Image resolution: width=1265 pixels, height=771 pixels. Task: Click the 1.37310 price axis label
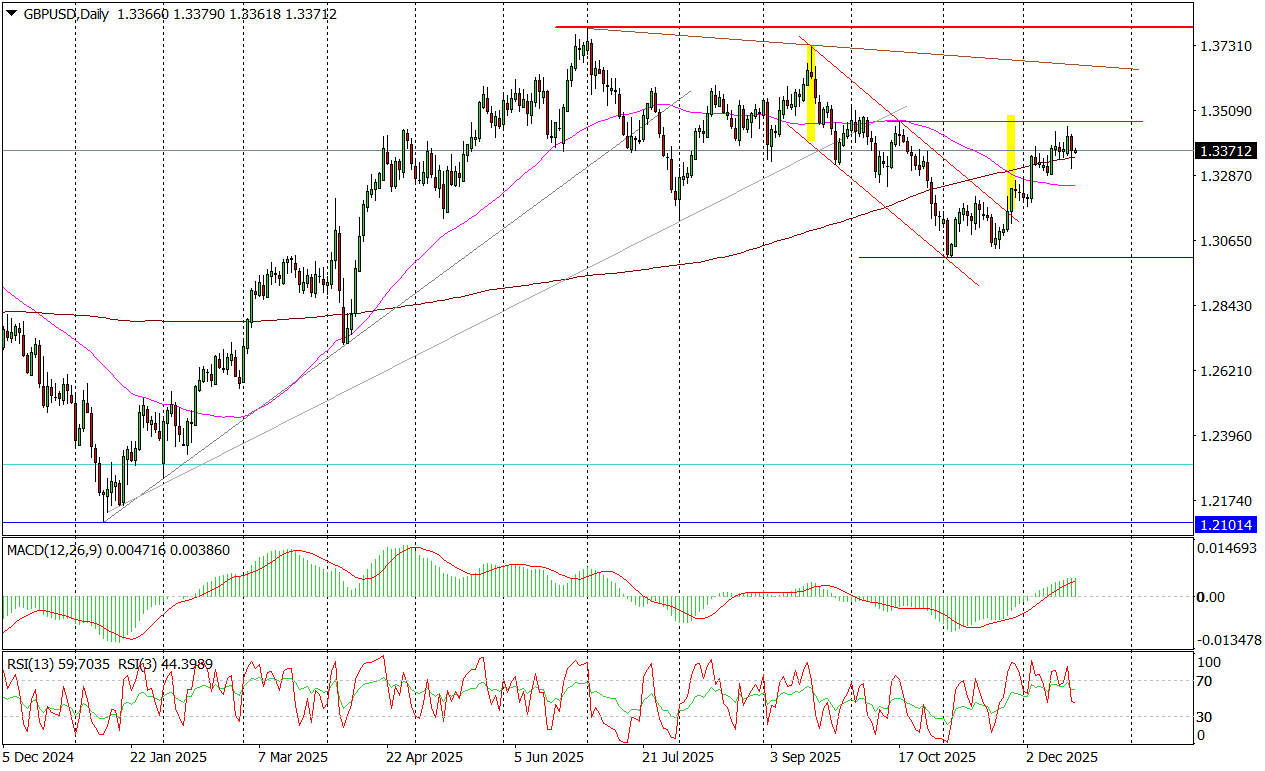[x=1226, y=46]
